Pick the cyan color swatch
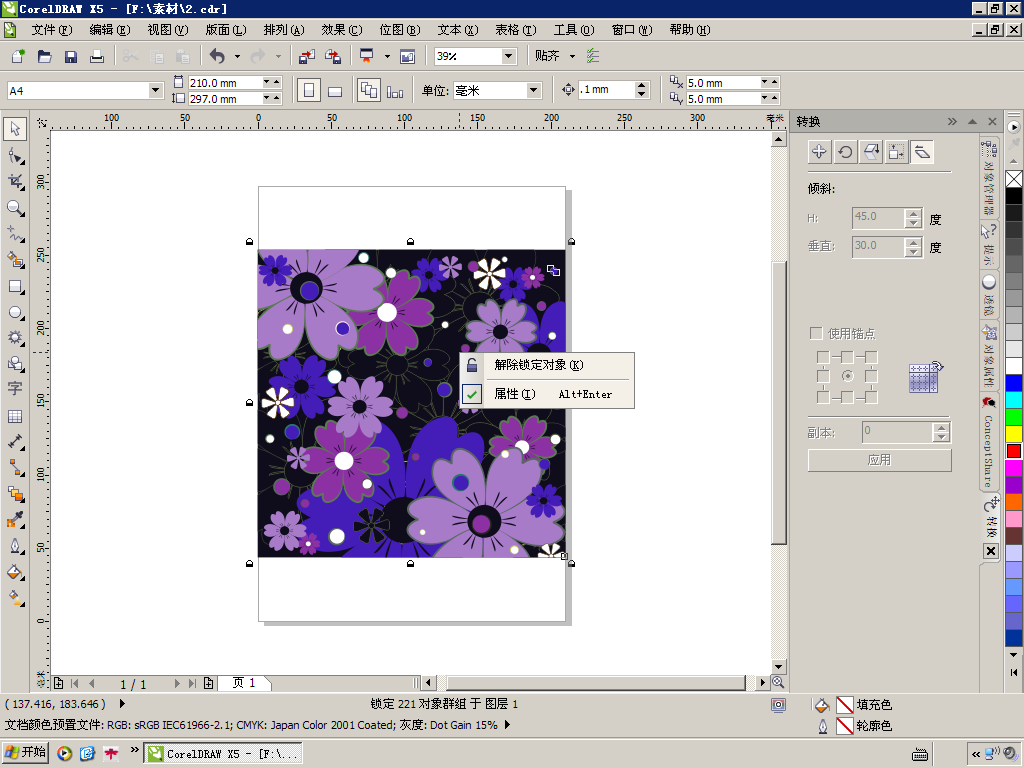This screenshot has height=768, width=1024. click(x=1014, y=400)
